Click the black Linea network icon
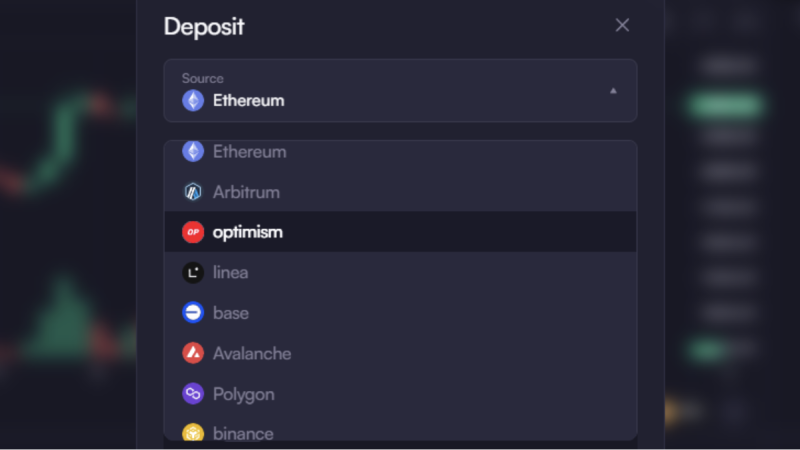Image resolution: width=800 pixels, height=450 pixels. click(193, 272)
